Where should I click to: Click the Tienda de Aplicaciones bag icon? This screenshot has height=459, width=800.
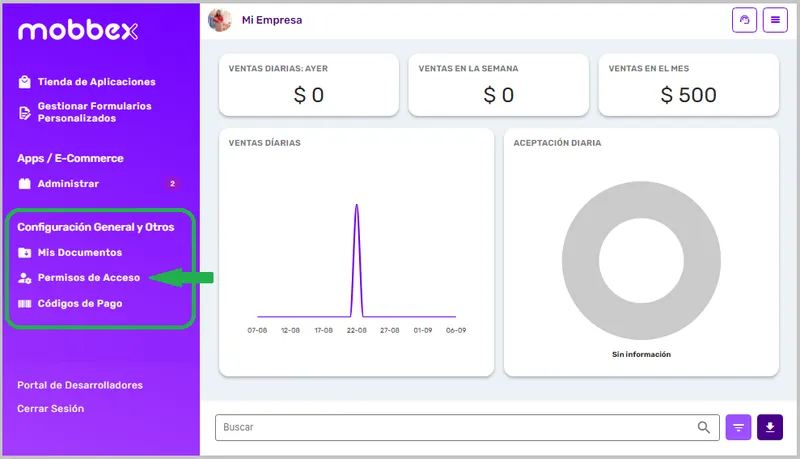pyautogui.click(x=25, y=82)
